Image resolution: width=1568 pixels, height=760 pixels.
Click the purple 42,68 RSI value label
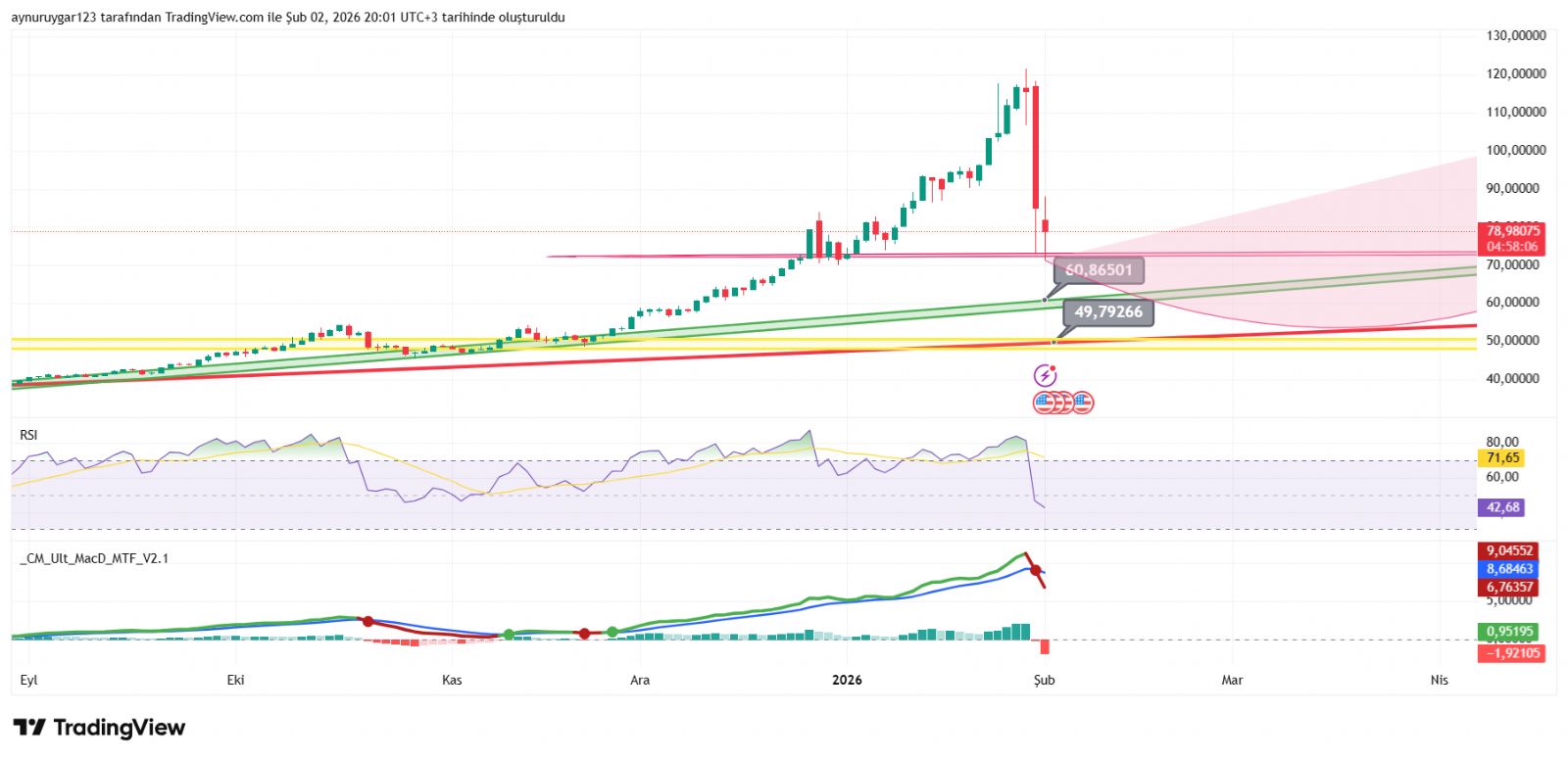coord(1502,507)
